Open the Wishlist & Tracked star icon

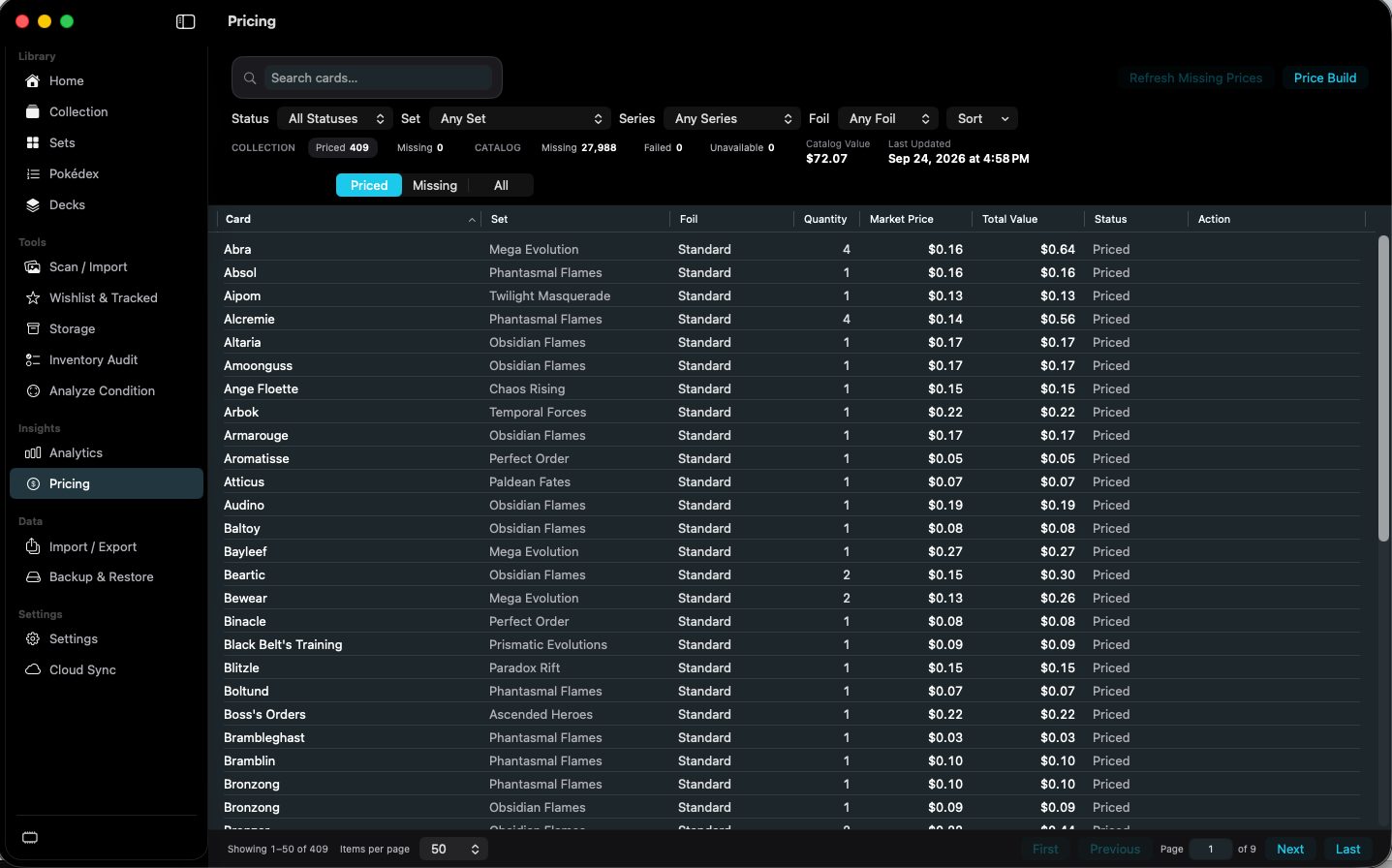pyautogui.click(x=33, y=297)
